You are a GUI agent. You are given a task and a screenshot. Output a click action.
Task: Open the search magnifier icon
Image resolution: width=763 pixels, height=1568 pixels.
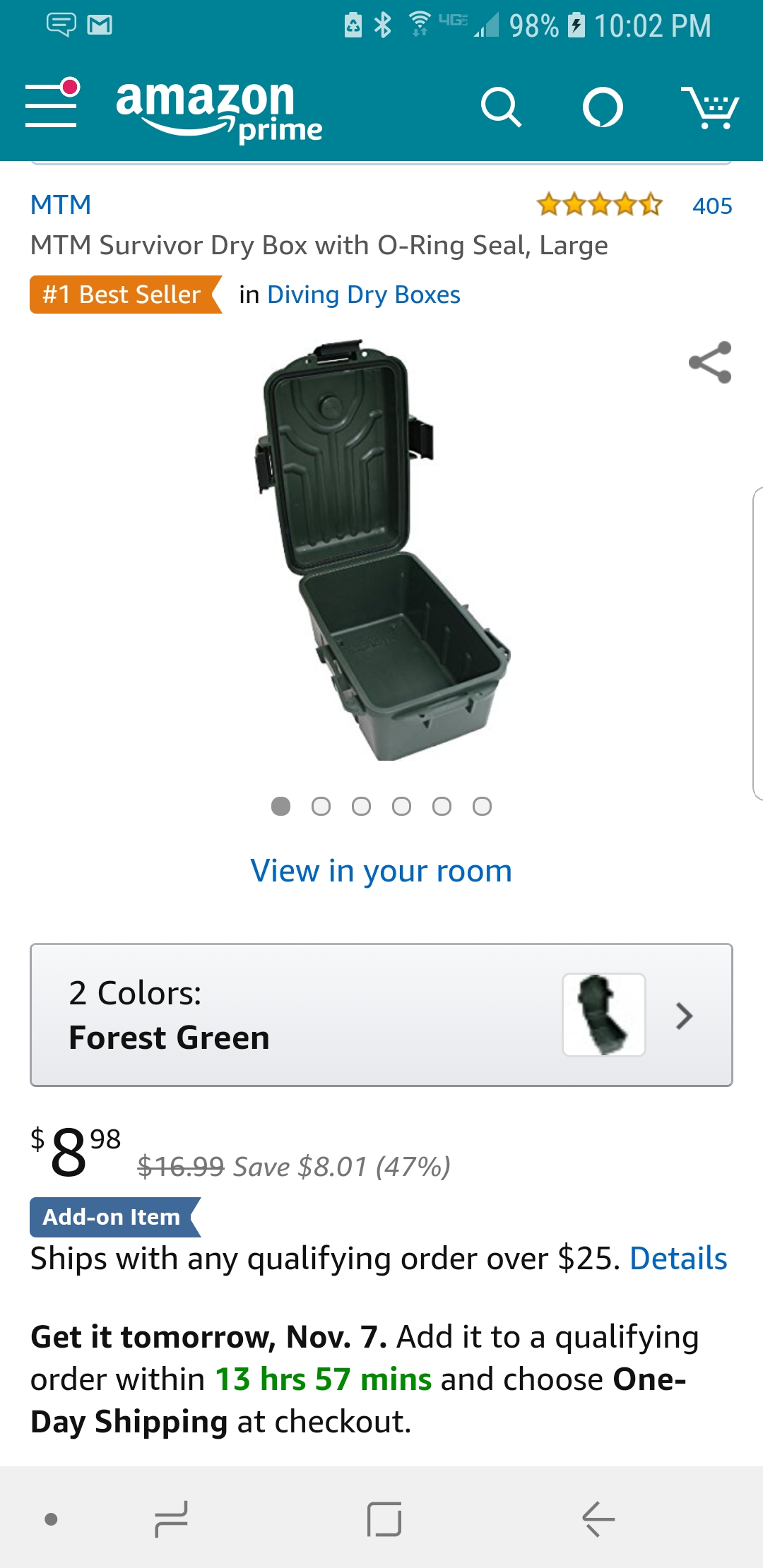click(x=501, y=107)
